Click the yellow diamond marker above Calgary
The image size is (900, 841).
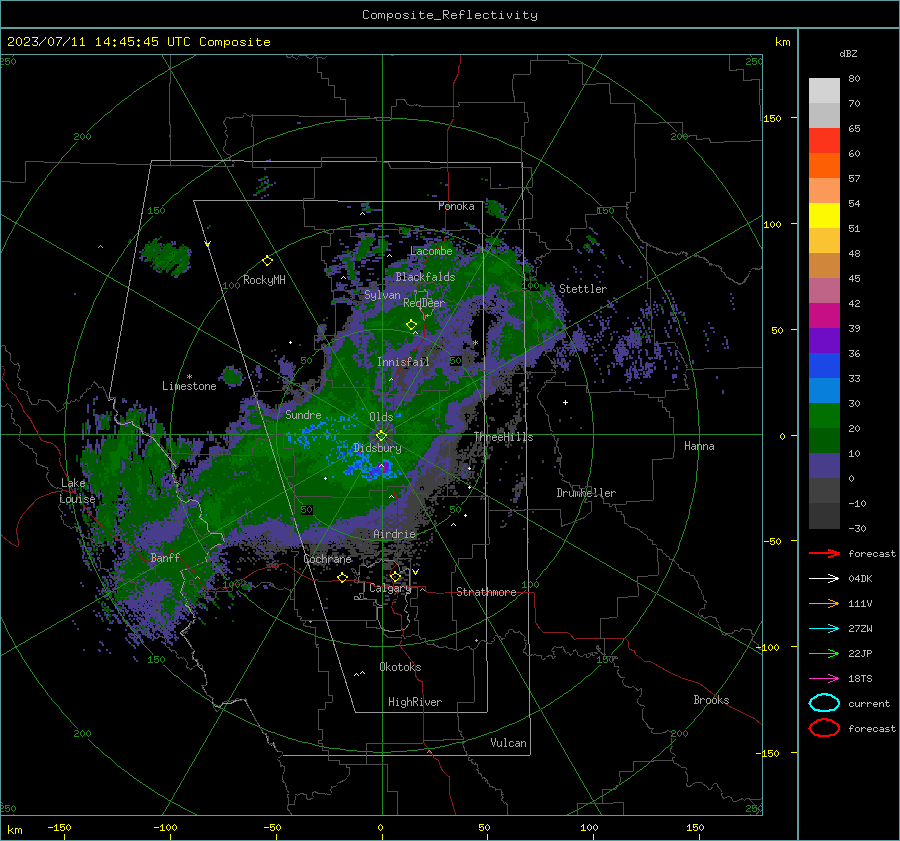[x=395, y=576]
